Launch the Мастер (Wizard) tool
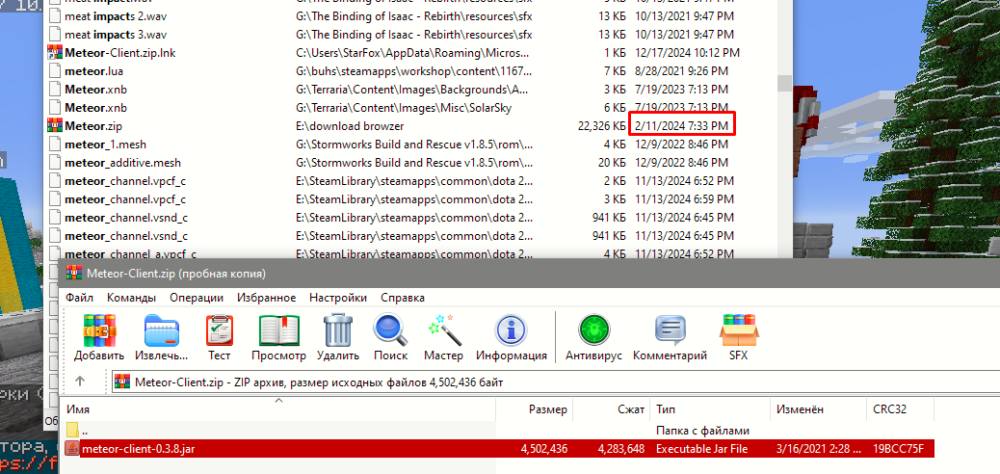 tap(443, 337)
